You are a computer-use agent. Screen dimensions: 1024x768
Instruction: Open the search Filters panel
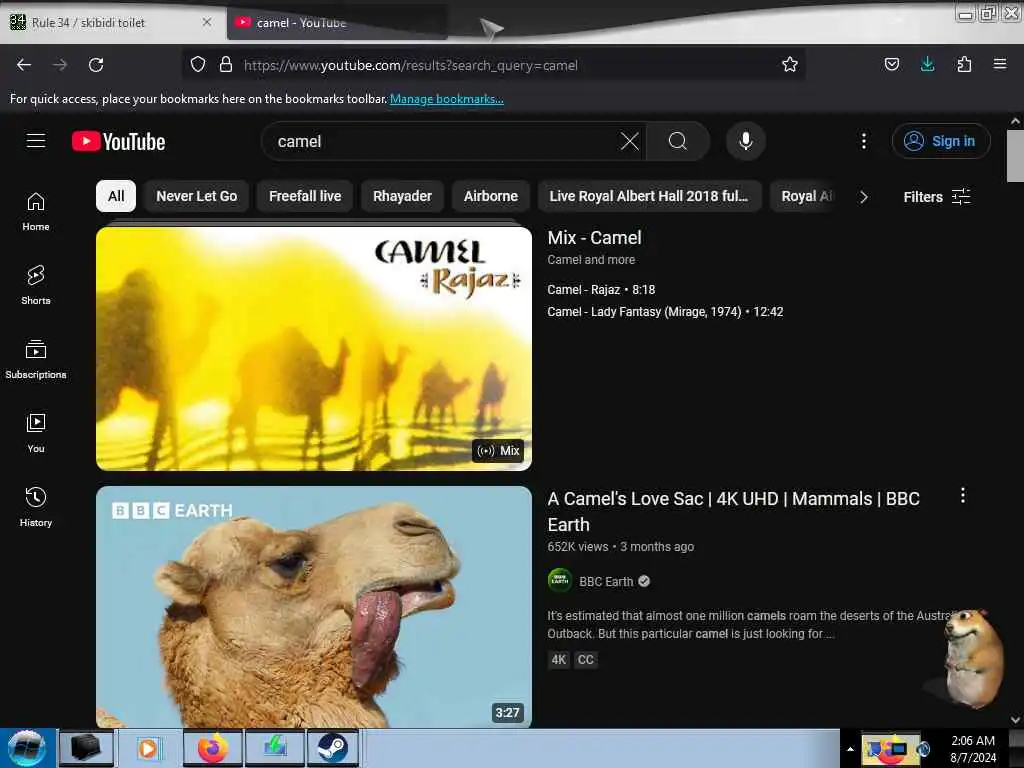tap(936, 197)
